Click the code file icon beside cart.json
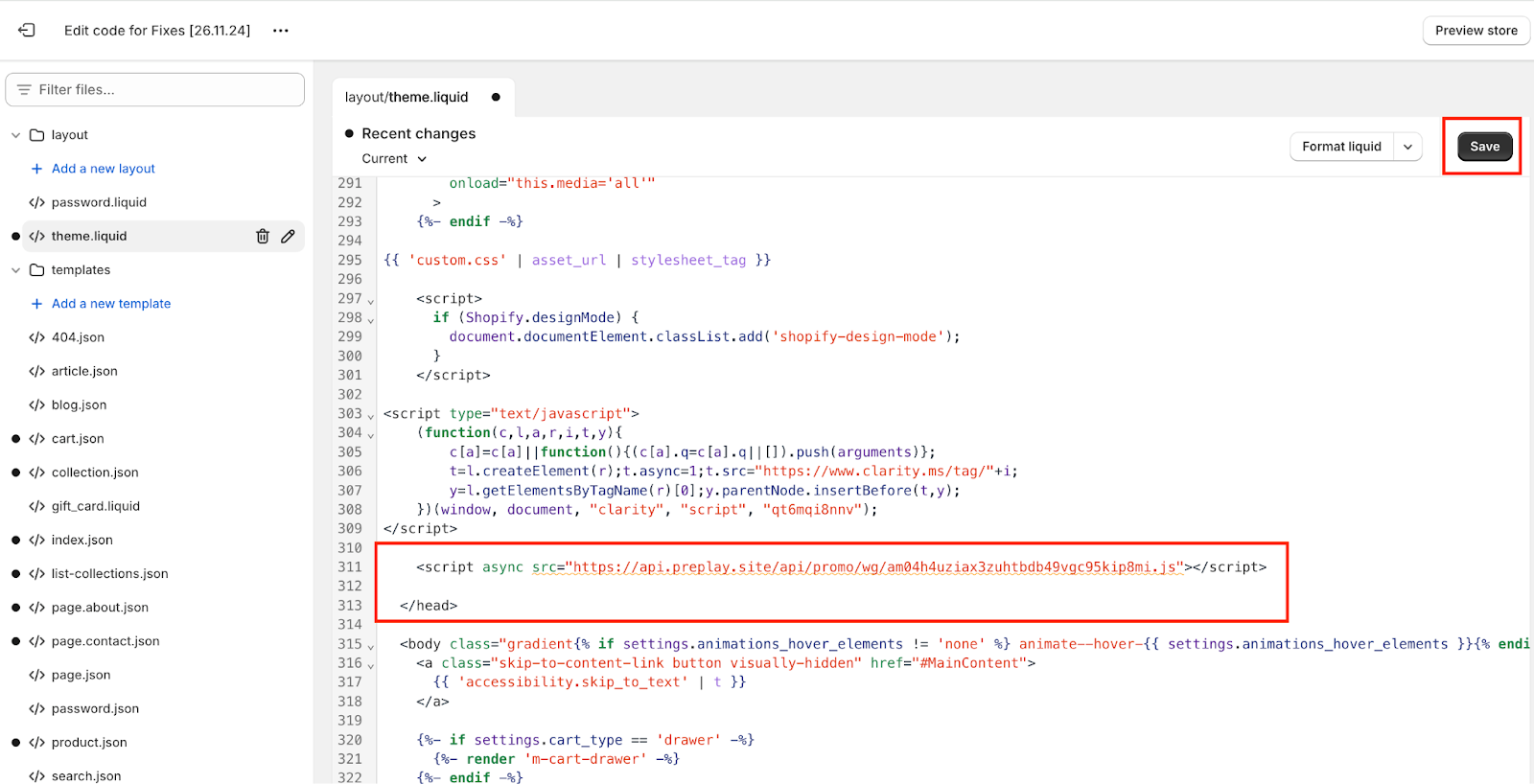This screenshot has width=1534, height=784. [37, 439]
